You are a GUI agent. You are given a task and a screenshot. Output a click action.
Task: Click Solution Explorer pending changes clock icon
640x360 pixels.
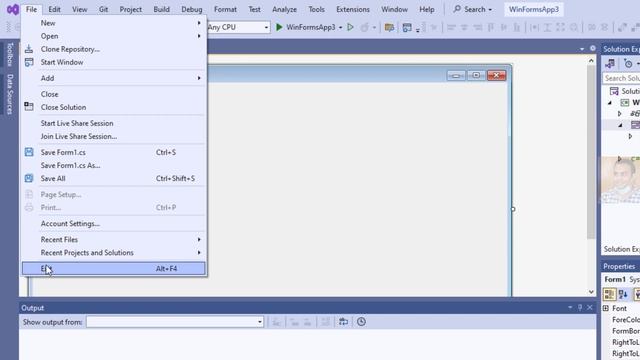point(628,64)
